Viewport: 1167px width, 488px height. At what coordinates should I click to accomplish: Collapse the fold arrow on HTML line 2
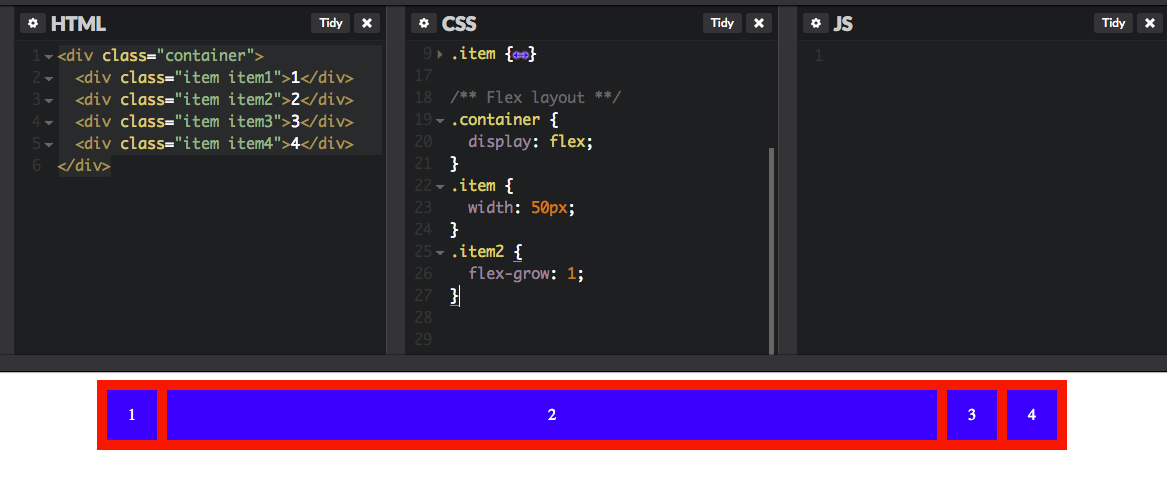[x=48, y=78]
